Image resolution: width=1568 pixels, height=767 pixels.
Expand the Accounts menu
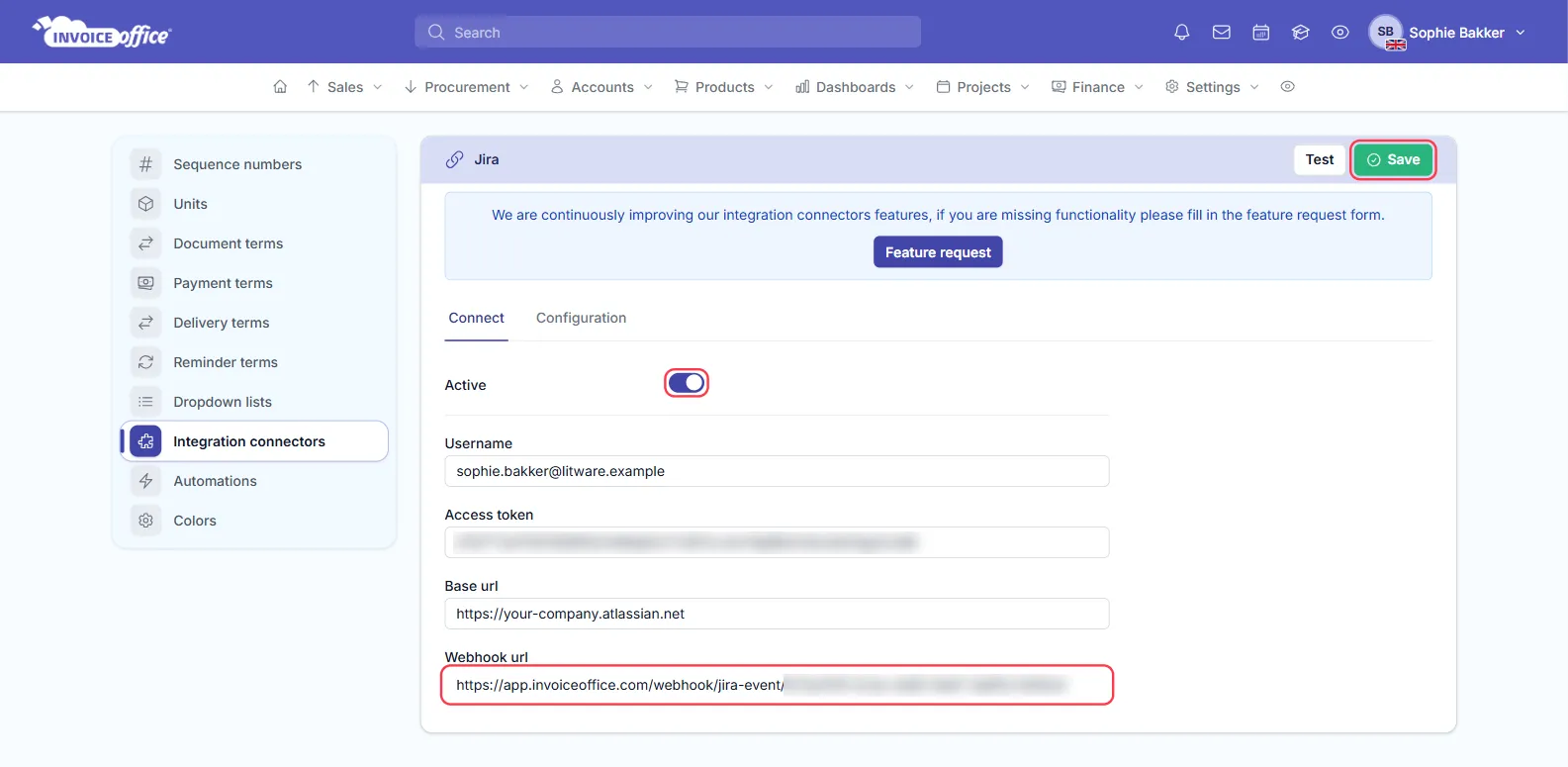601,87
